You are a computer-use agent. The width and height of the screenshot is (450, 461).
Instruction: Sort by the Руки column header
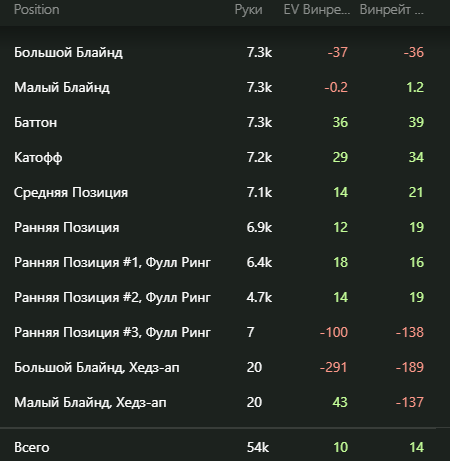pyautogui.click(x=248, y=10)
